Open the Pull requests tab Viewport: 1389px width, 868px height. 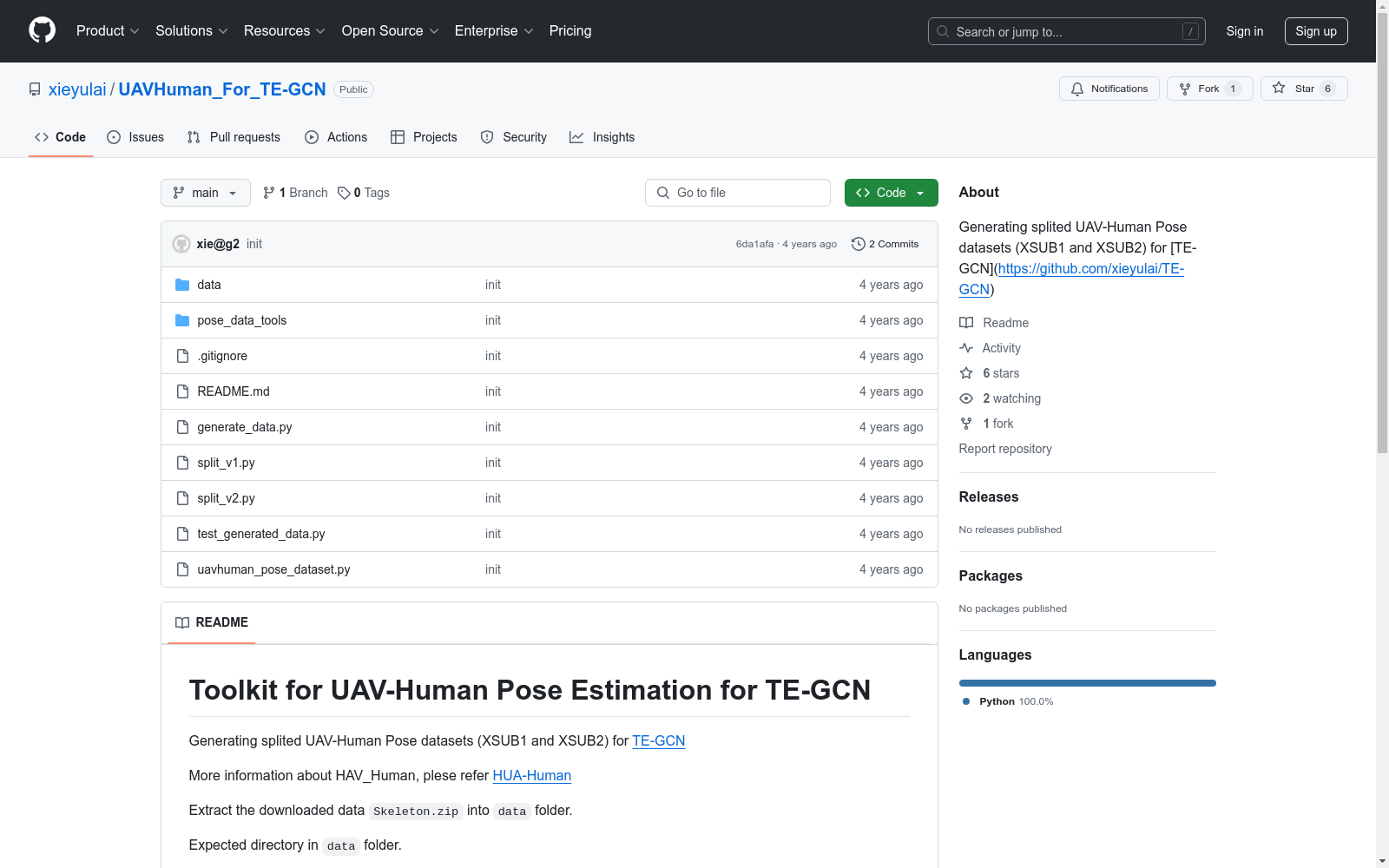234,137
